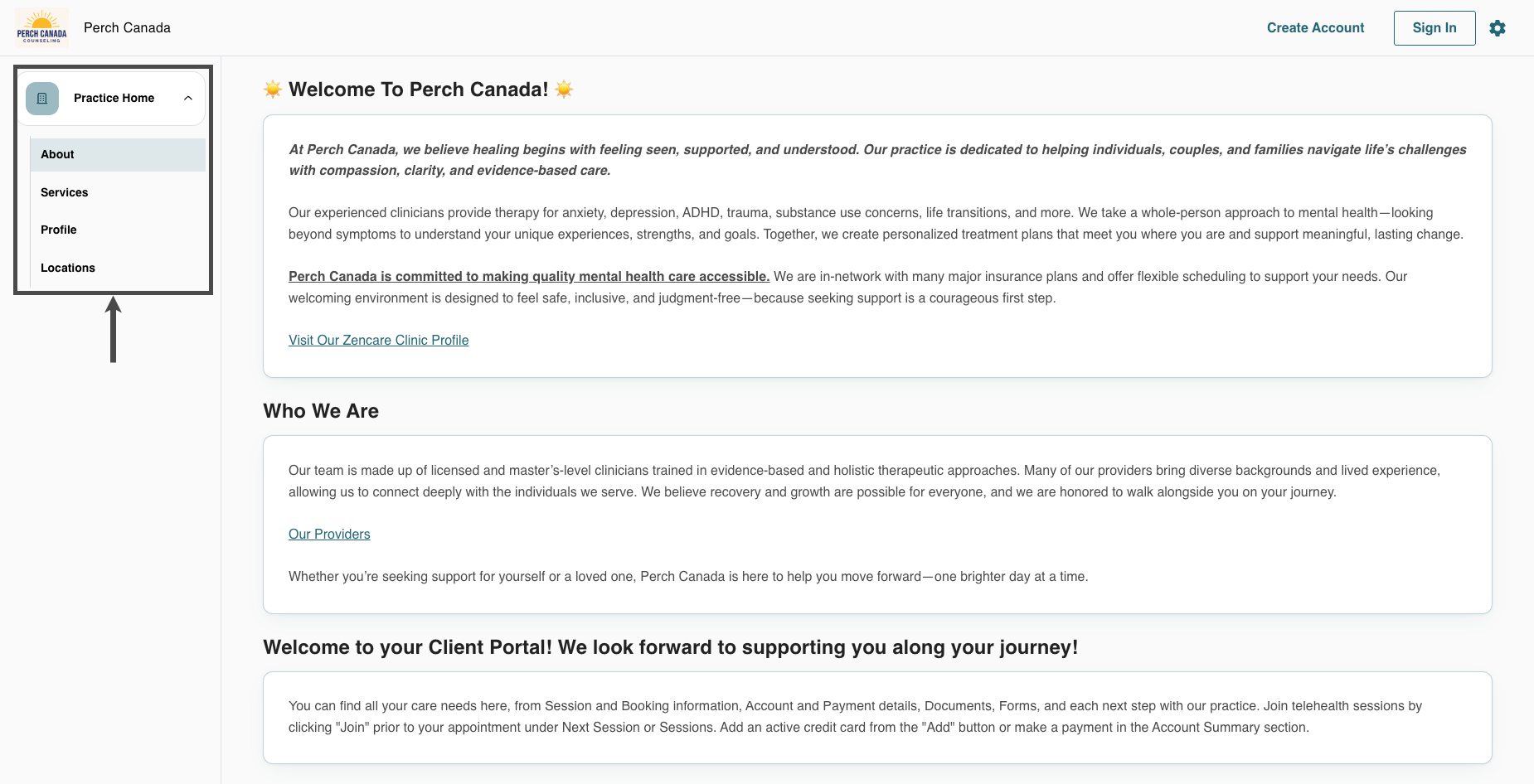The width and height of the screenshot is (1534, 784).
Task: Select About in the sidebar
Action: pos(118,154)
